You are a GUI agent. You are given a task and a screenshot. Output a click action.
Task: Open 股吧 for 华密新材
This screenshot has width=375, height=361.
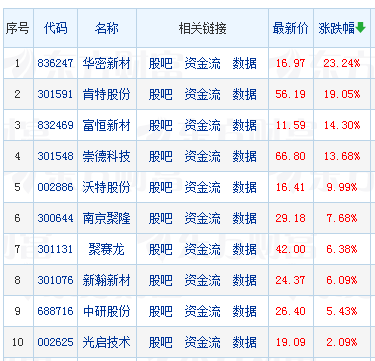(161, 63)
